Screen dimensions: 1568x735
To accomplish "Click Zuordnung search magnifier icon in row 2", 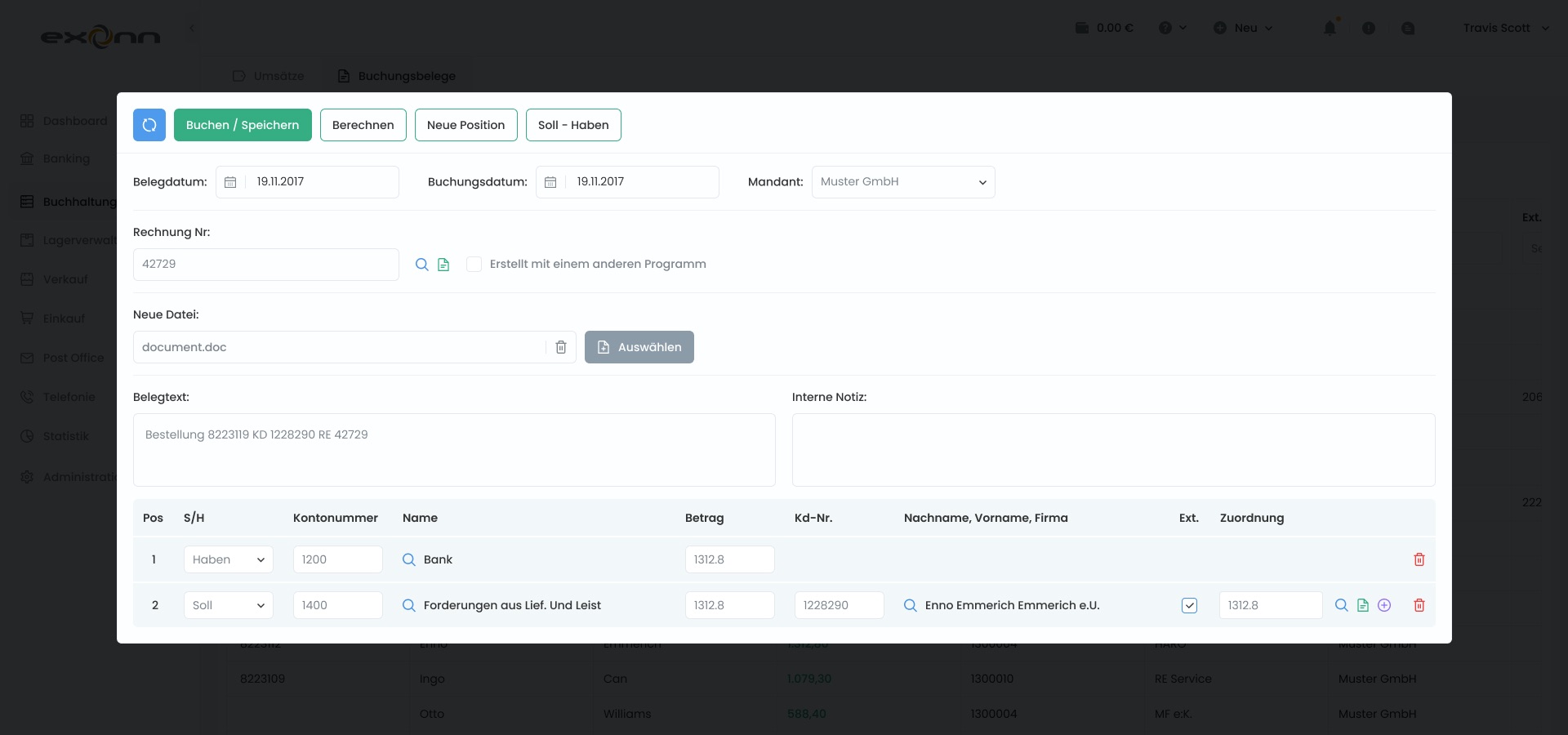I will pyautogui.click(x=1342, y=605).
